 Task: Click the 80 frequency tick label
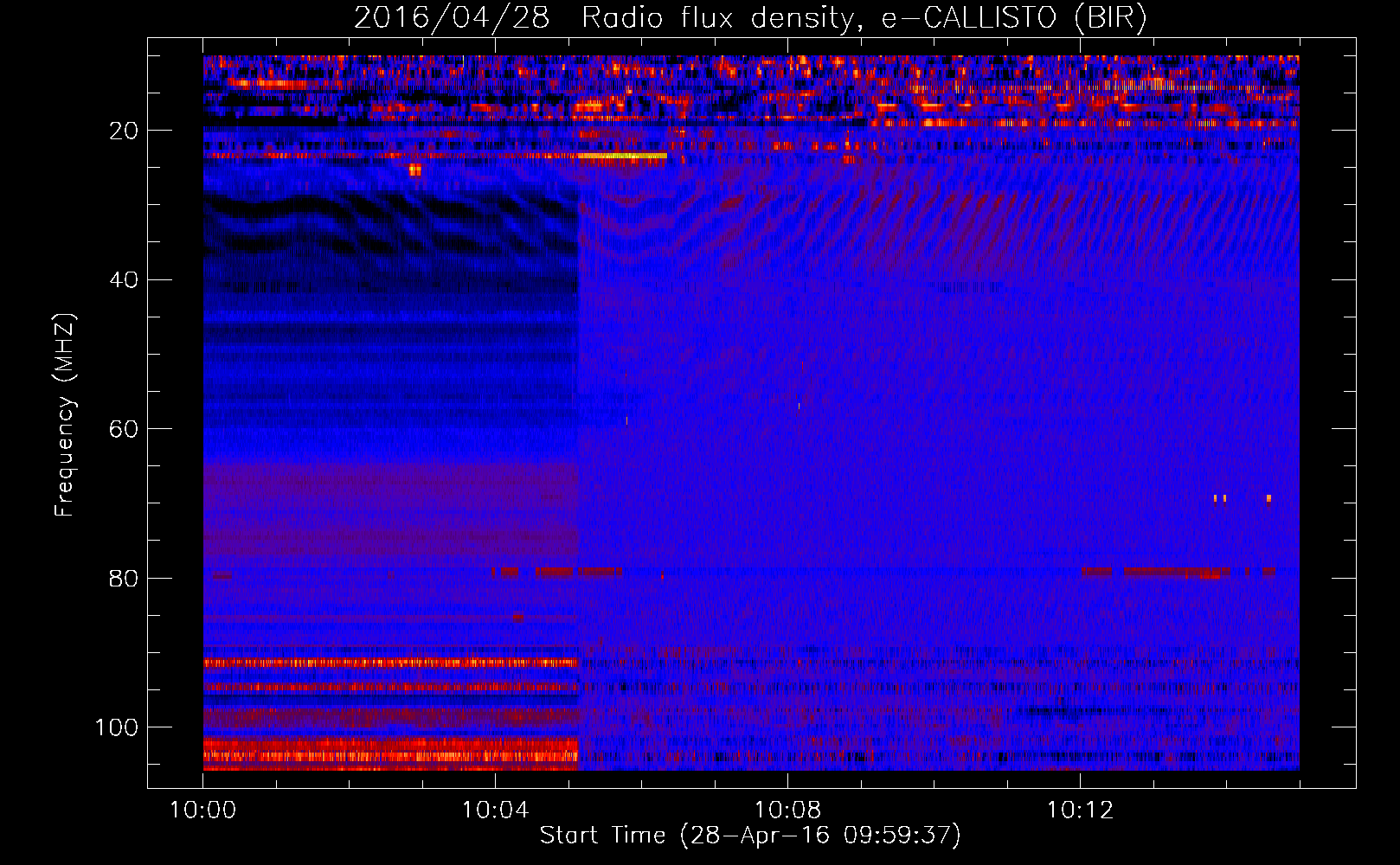tap(124, 578)
